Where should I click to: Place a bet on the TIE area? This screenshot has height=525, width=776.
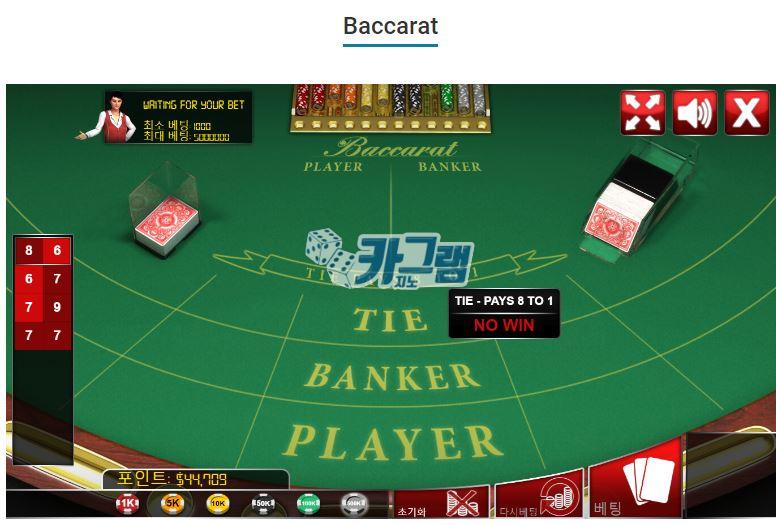[x=390, y=320]
